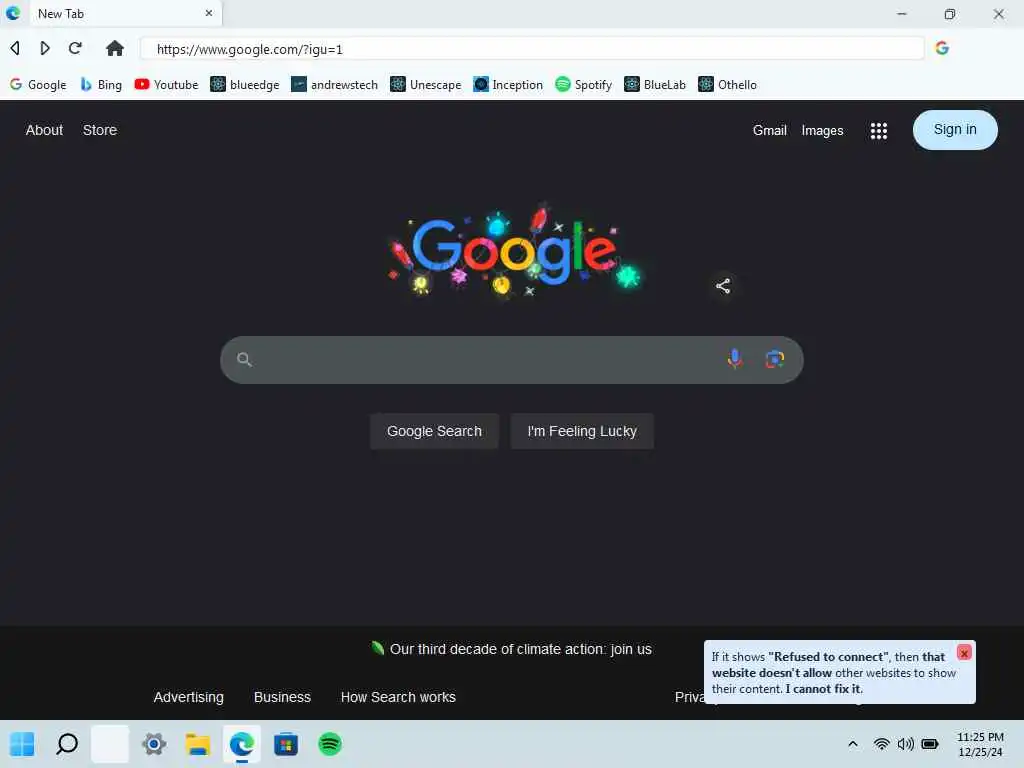Open the Google bookmark
The image size is (1024, 768).
pyautogui.click(x=38, y=84)
